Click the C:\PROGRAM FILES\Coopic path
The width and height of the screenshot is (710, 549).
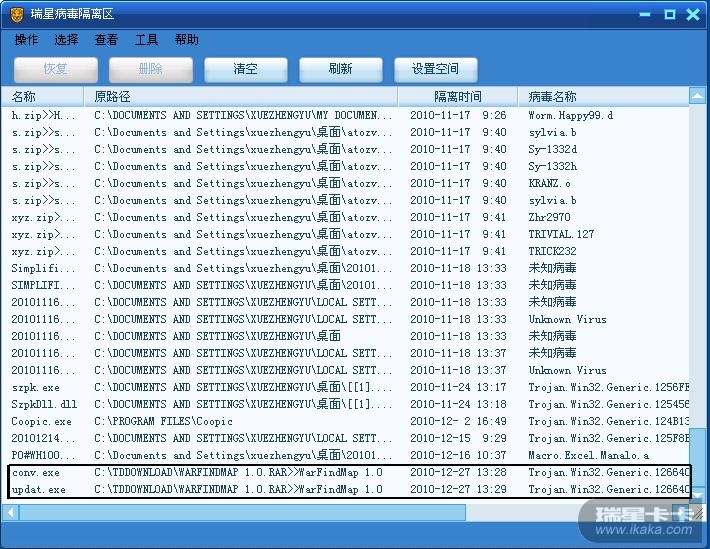(163, 422)
